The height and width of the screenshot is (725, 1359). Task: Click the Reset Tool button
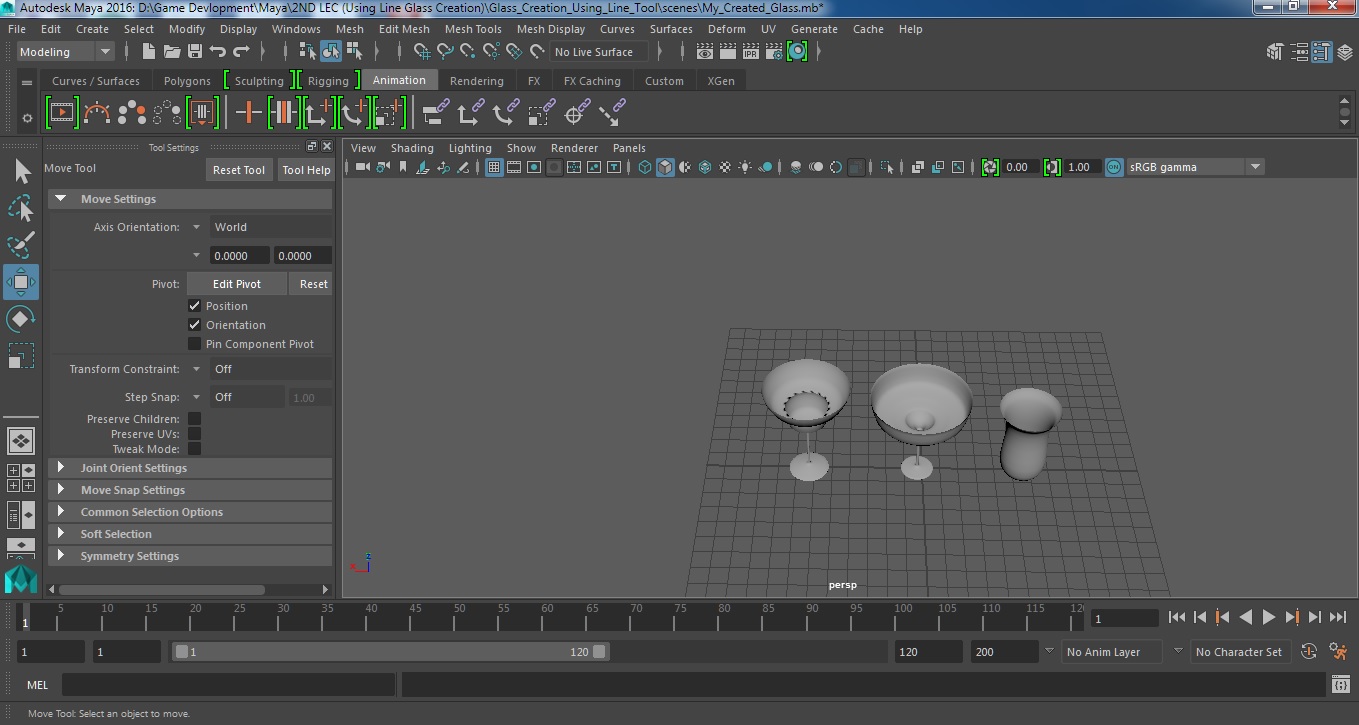(x=239, y=170)
